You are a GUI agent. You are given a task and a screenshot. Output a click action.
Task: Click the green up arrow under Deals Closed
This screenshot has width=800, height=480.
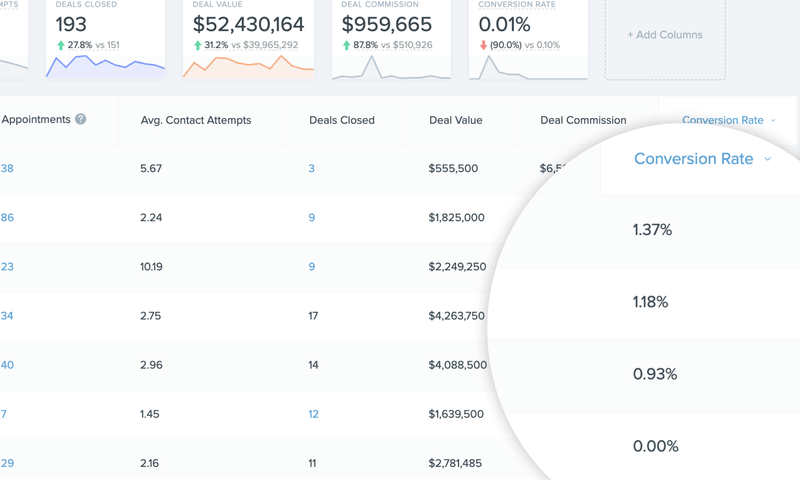click(61, 45)
